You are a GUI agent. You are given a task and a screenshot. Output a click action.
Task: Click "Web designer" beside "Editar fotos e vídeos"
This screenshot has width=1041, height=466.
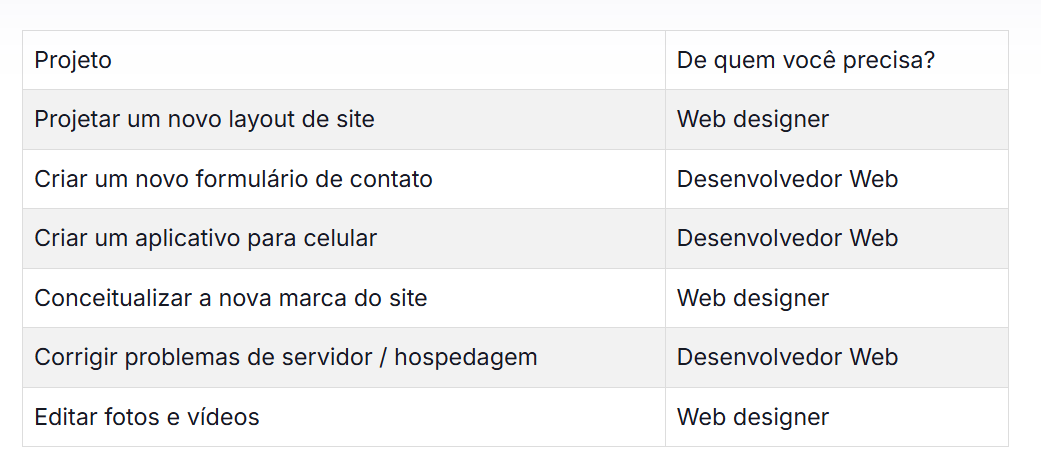tap(753, 417)
